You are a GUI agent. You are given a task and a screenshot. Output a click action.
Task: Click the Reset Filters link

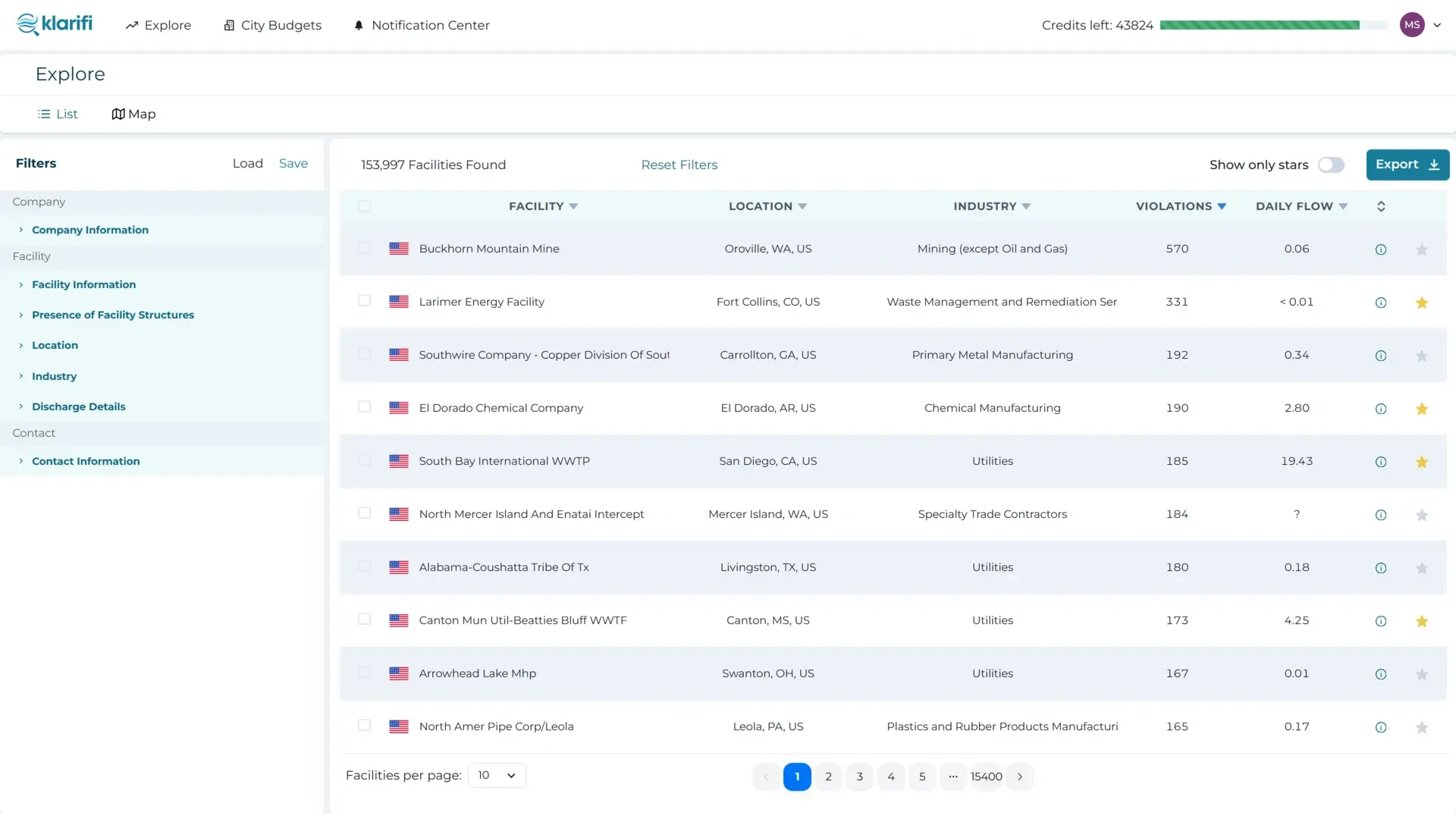point(679,165)
